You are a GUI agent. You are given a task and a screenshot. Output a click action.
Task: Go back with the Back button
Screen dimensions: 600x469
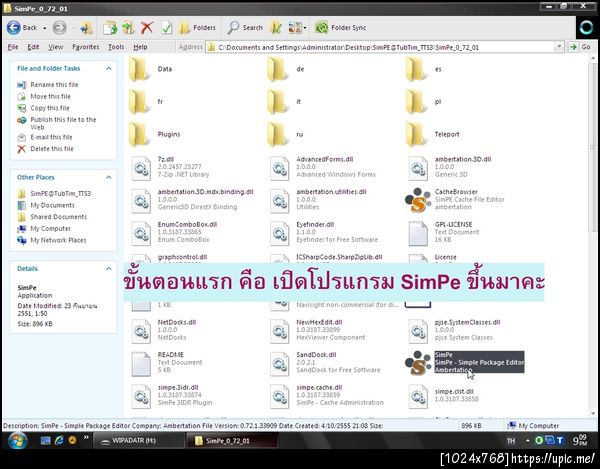coord(22,28)
